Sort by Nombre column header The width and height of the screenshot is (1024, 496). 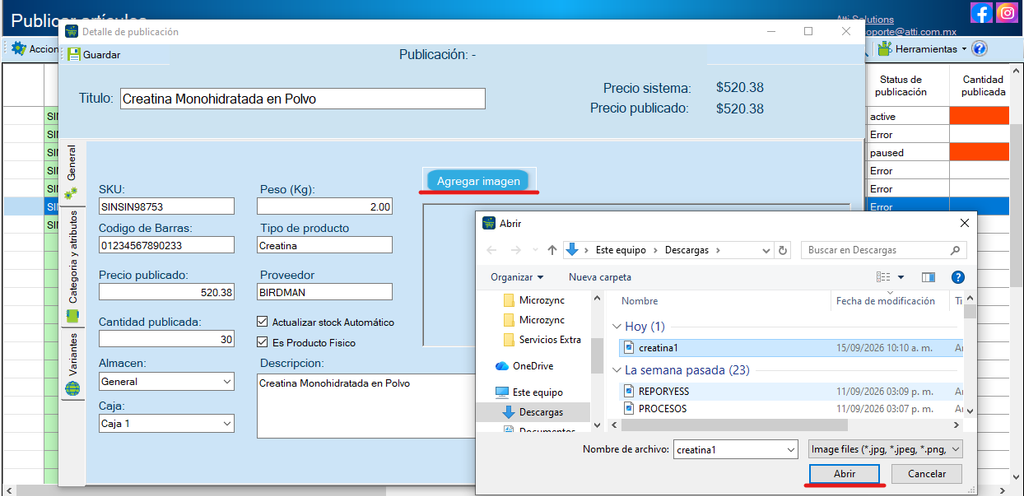639,302
